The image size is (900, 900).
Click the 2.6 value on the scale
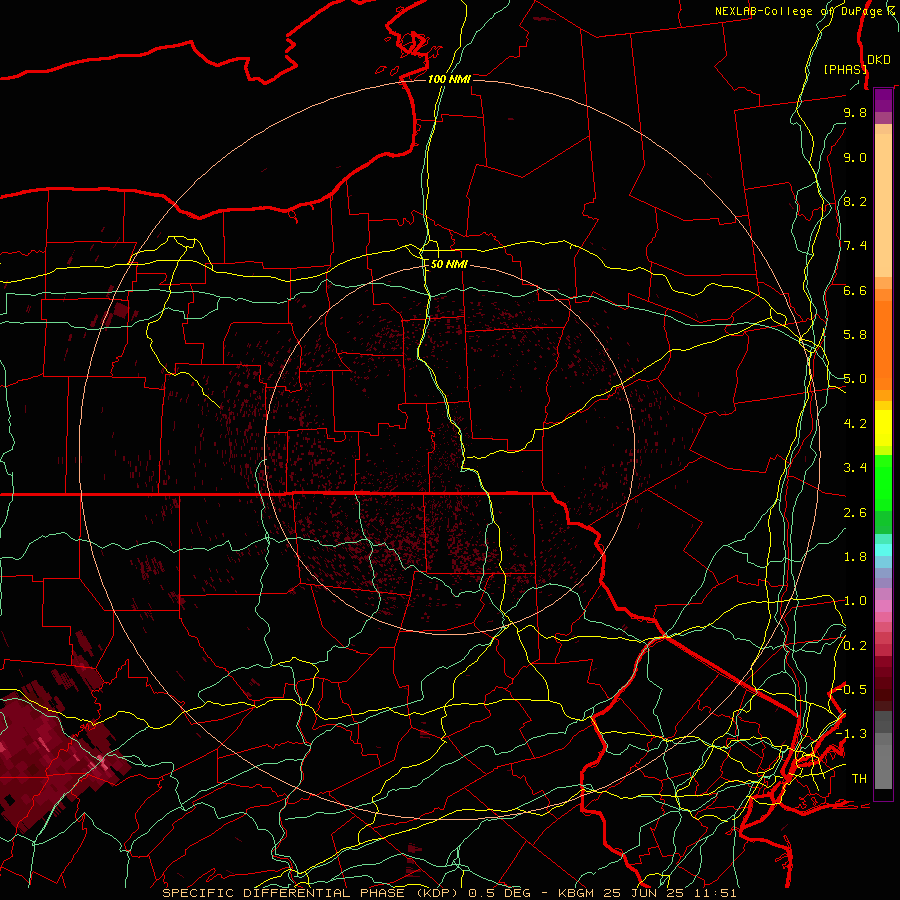click(855, 513)
